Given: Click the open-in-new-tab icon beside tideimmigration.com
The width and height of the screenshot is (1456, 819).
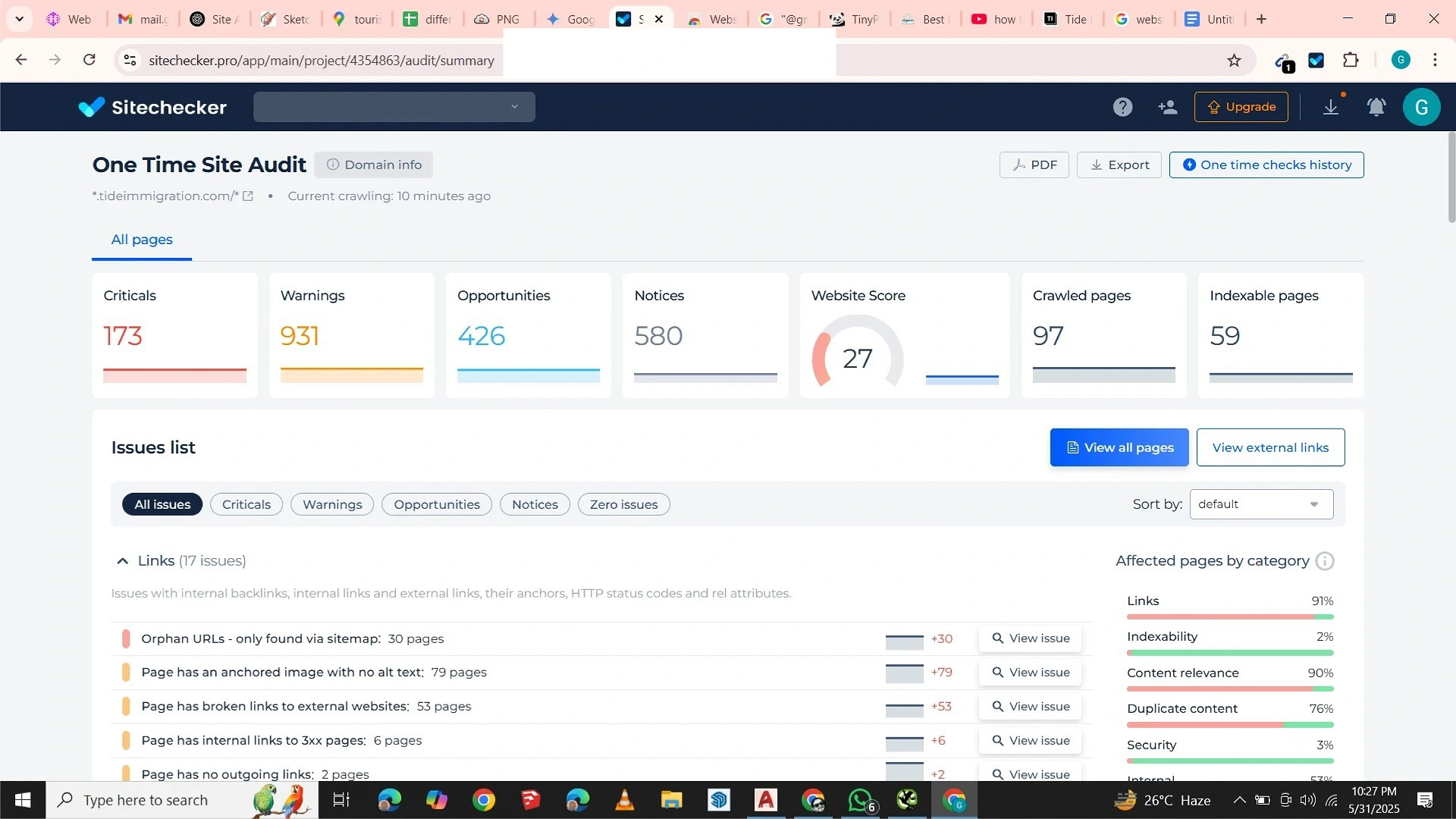Looking at the screenshot, I should (x=248, y=196).
